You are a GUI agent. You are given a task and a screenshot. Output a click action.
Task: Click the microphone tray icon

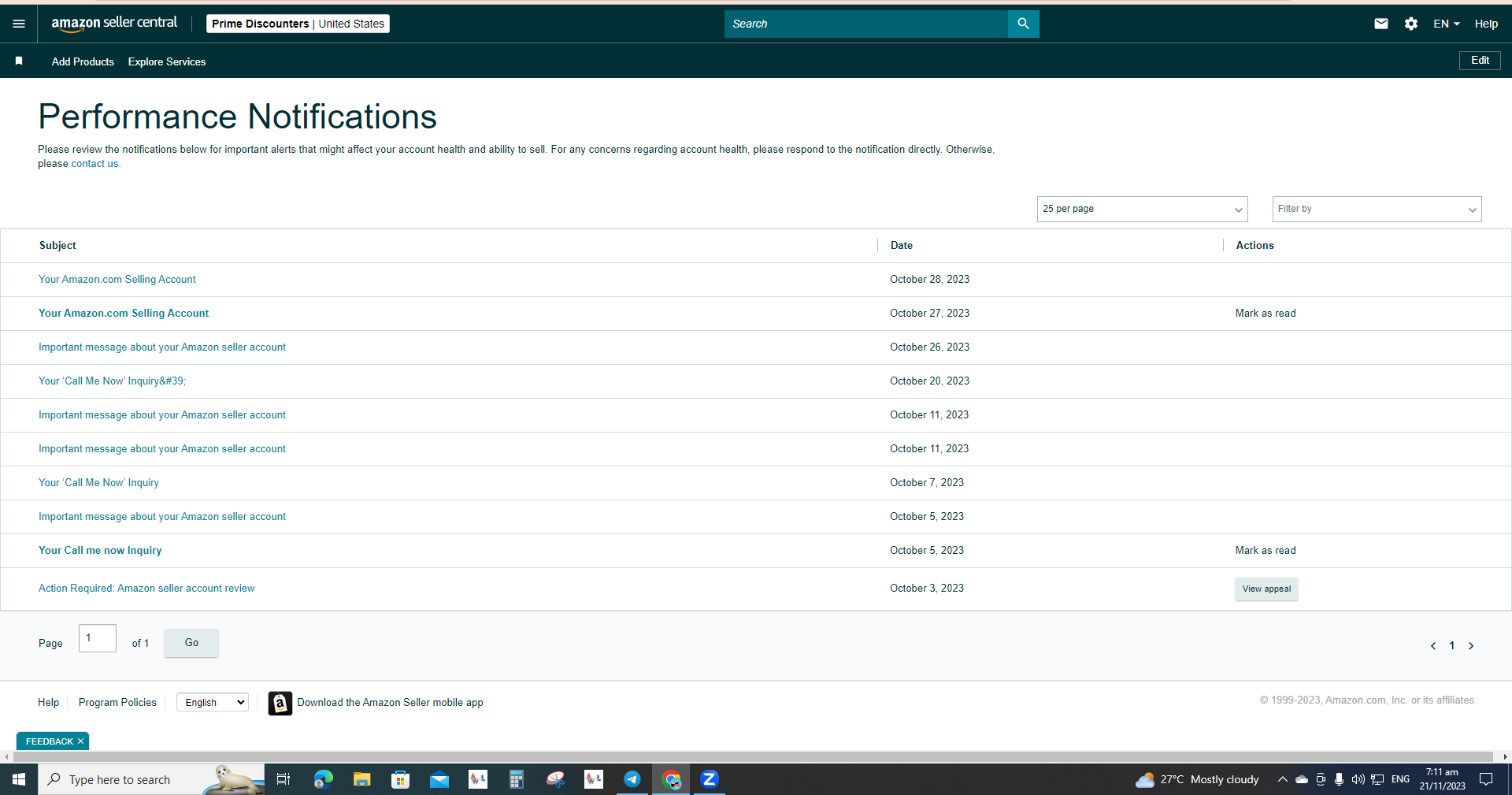[1339, 779]
